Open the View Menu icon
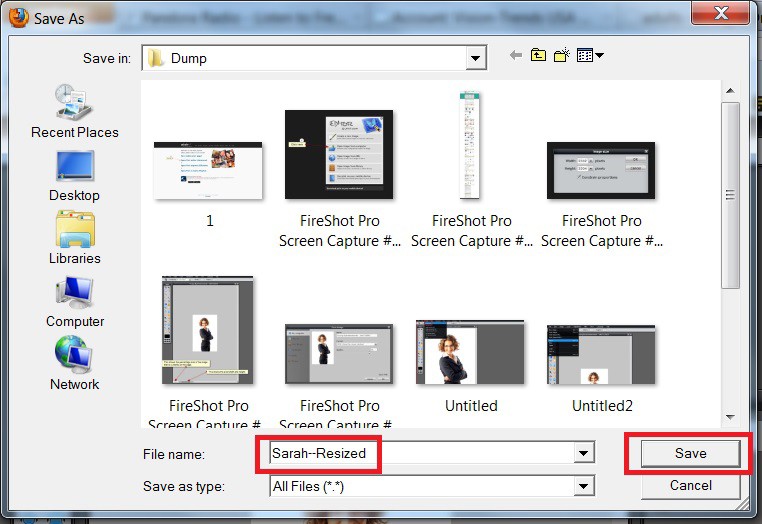Image resolution: width=762 pixels, height=524 pixels. [x=589, y=56]
